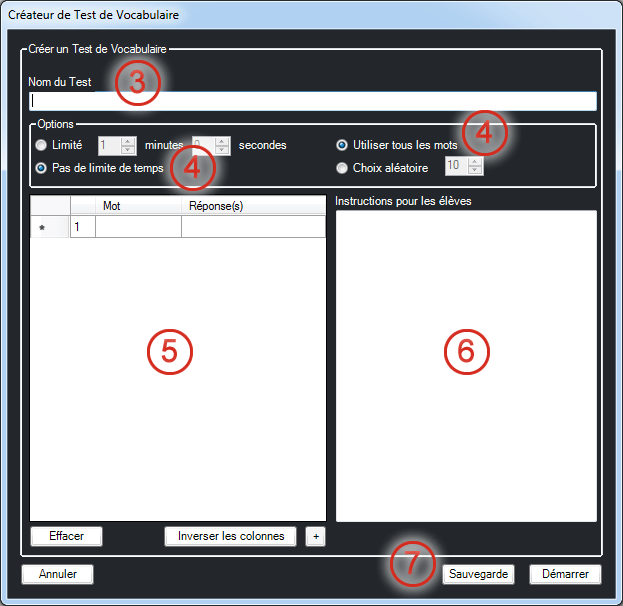
Task: Increase the secondes spinner value
Action: coord(222,141)
